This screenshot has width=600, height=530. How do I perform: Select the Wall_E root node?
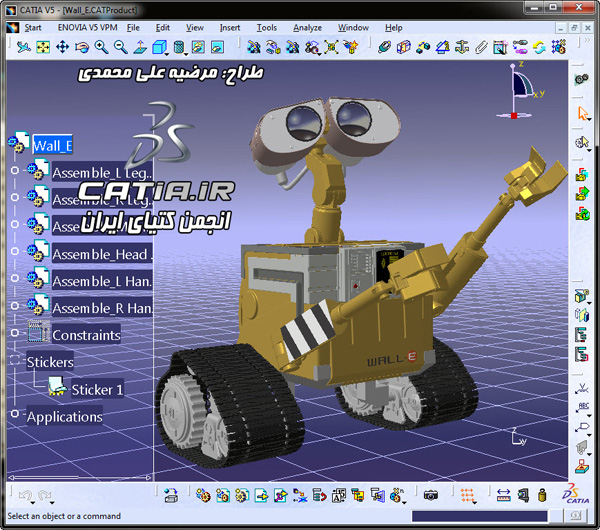pyautogui.click(x=52, y=145)
